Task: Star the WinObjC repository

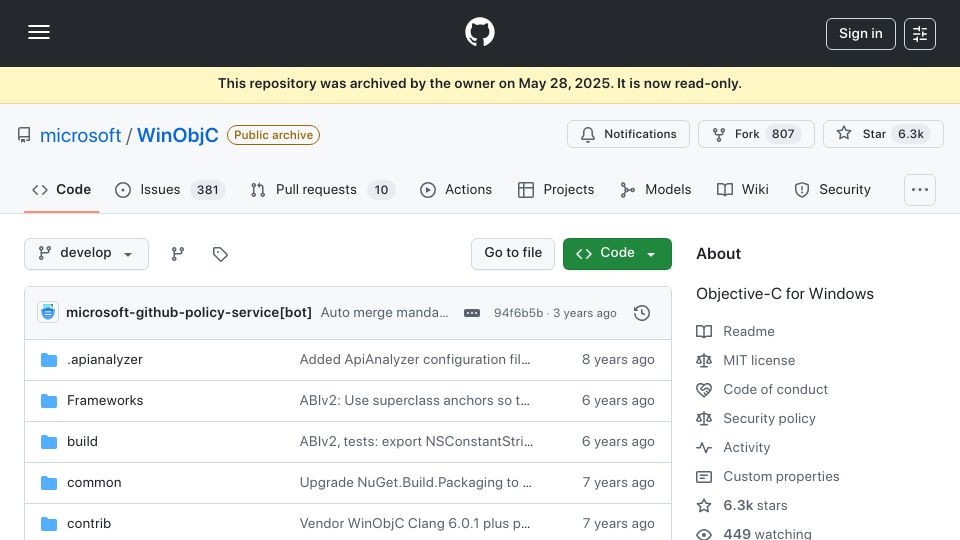Action: point(883,134)
